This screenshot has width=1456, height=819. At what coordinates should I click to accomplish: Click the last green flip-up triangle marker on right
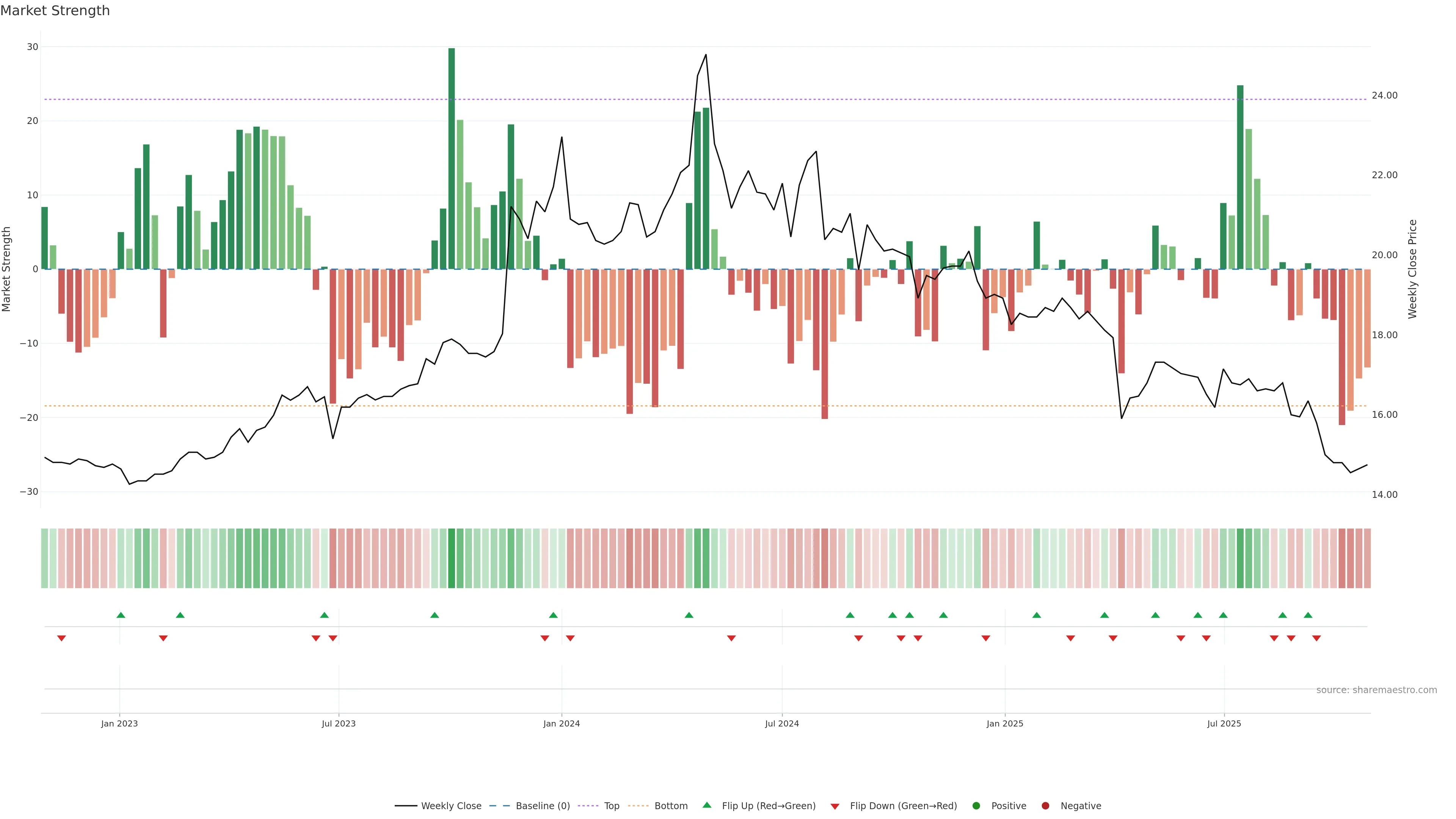tap(1308, 615)
